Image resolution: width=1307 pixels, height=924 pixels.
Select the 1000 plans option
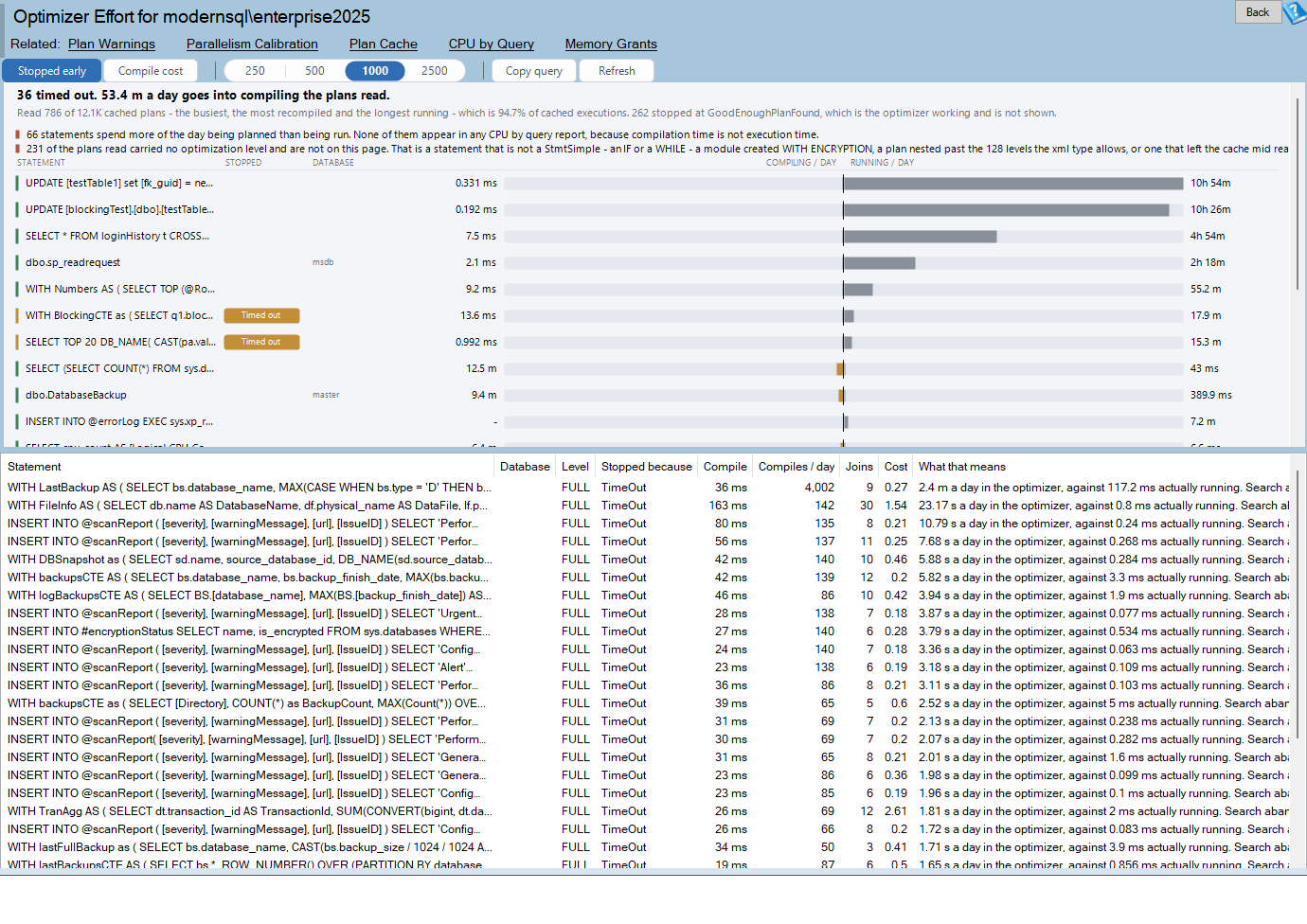[x=375, y=71]
